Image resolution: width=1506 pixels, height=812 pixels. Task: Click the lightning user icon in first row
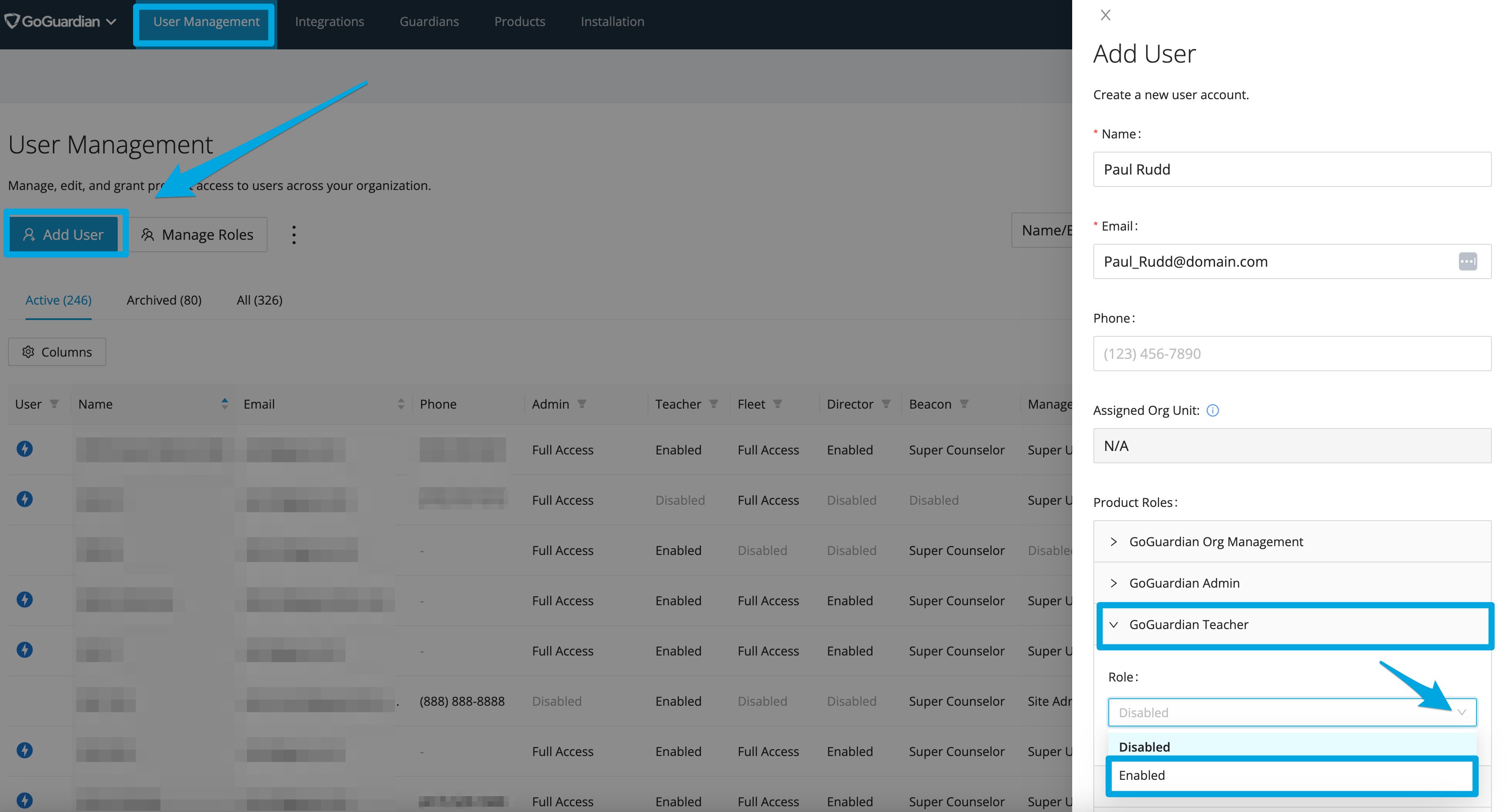(25, 449)
